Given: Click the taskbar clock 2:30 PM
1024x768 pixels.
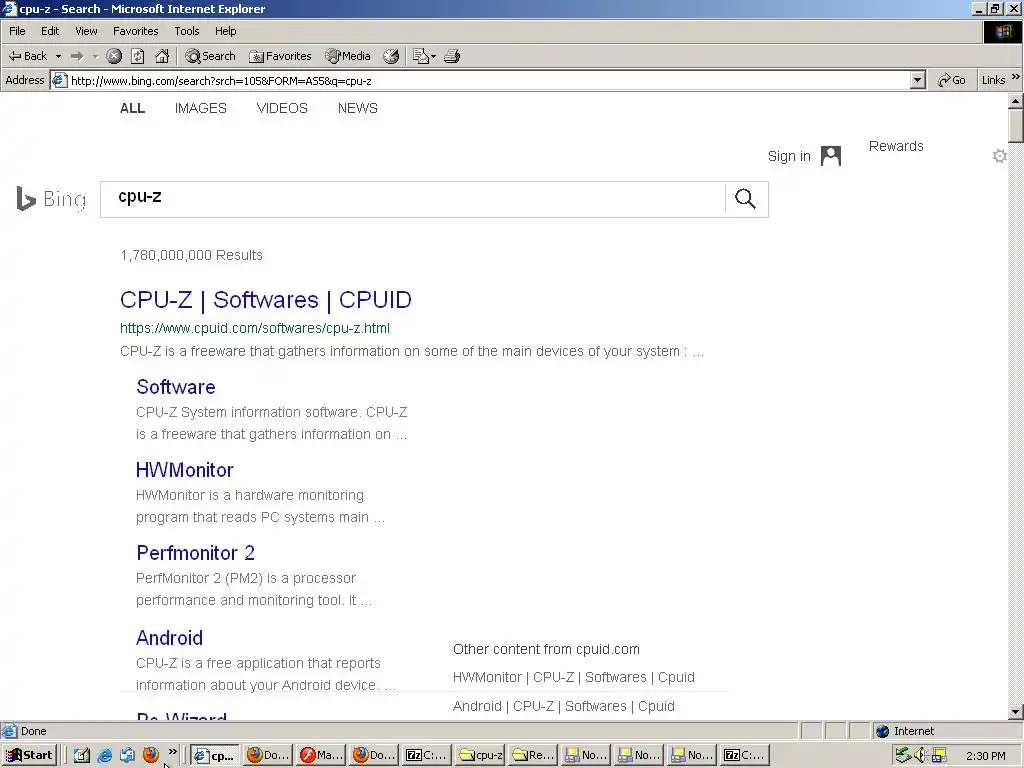Looking at the screenshot, I should 985,756.
